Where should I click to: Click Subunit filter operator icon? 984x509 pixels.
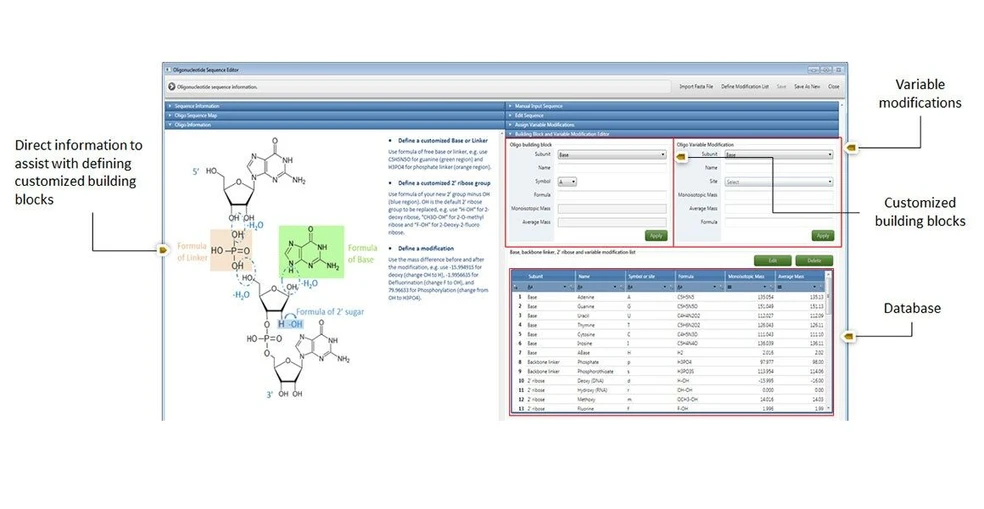(x=530, y=287)
